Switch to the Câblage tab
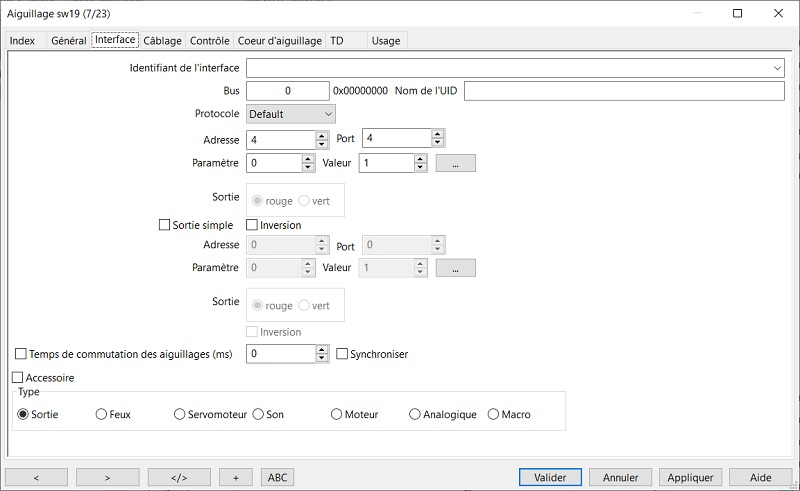Viewport: 800px width, 491px height. pyautogui.click(x=162, y=41)
